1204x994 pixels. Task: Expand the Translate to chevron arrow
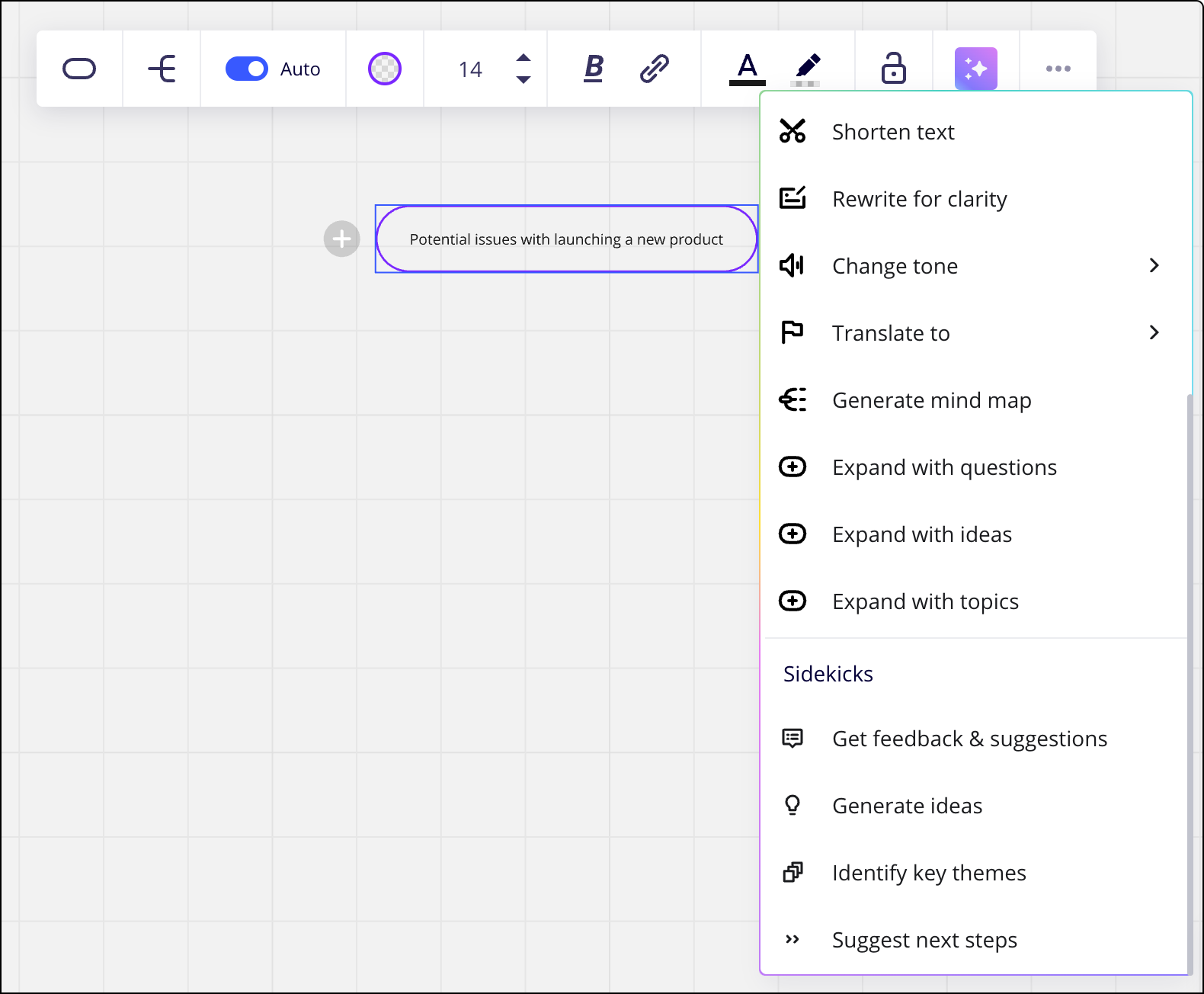click(x=1154, y=332)
